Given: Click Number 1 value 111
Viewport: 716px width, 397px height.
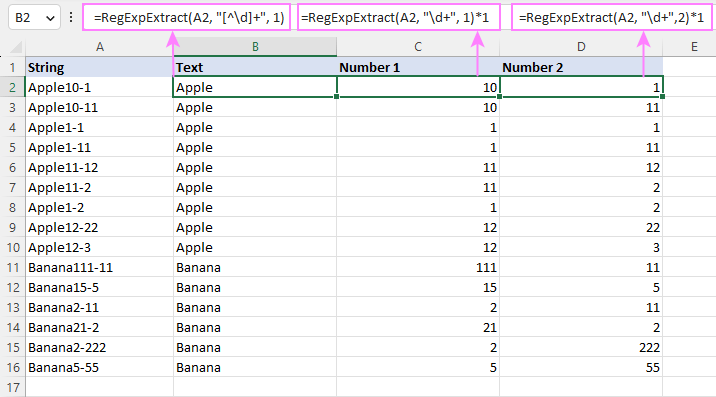Looking at the screenshot, I should tap(418, 267).
